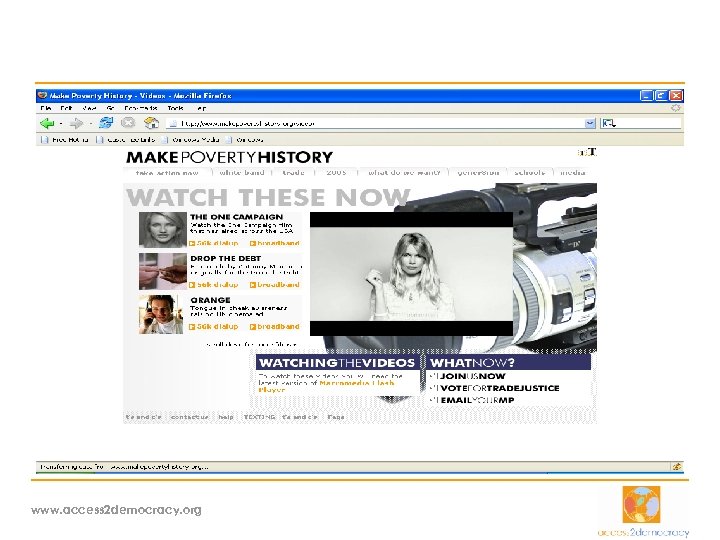Open the Edit menu

click(66, 108)
